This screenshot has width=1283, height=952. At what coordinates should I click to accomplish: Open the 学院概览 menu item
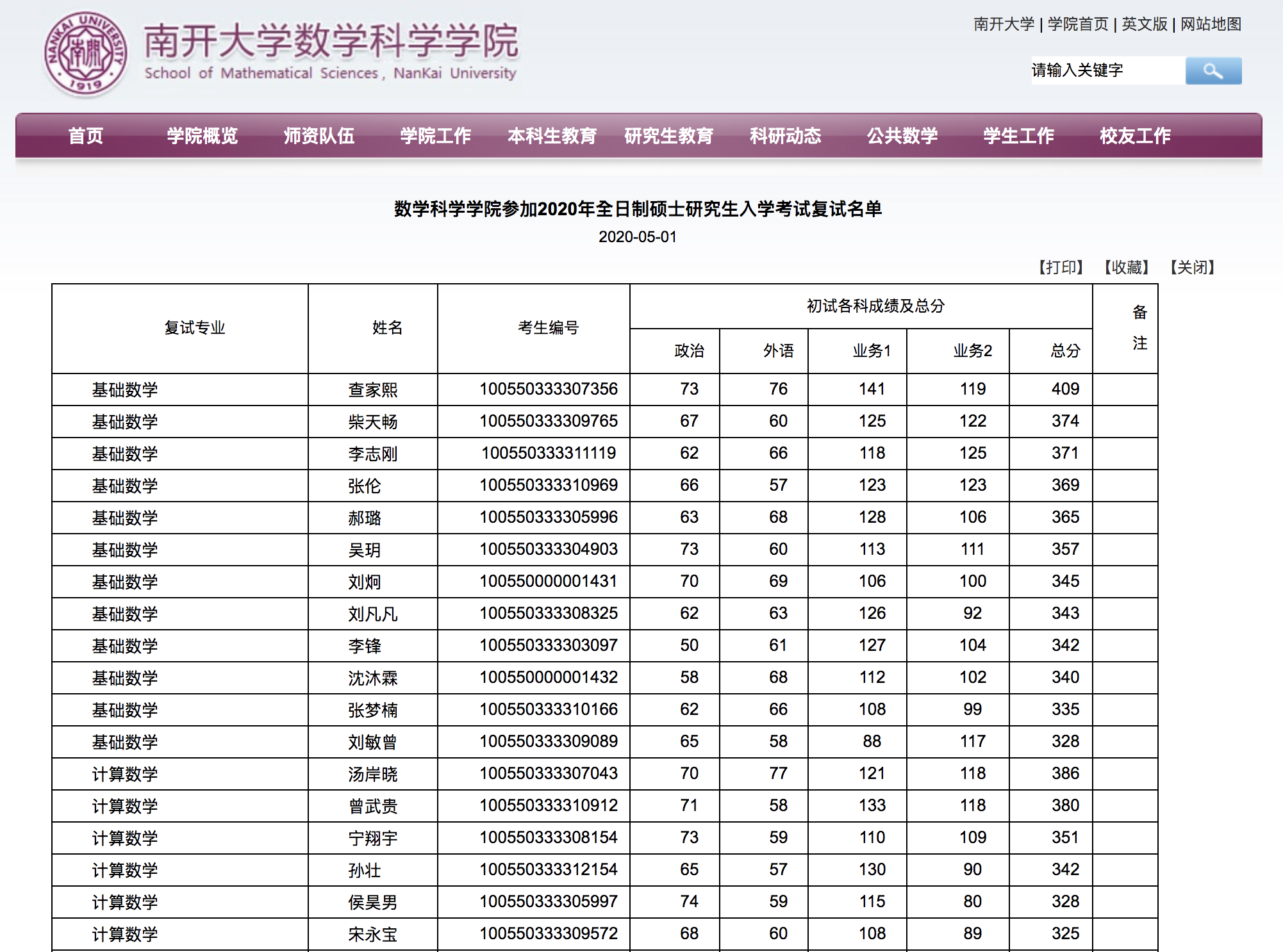(x=202, y=136)
